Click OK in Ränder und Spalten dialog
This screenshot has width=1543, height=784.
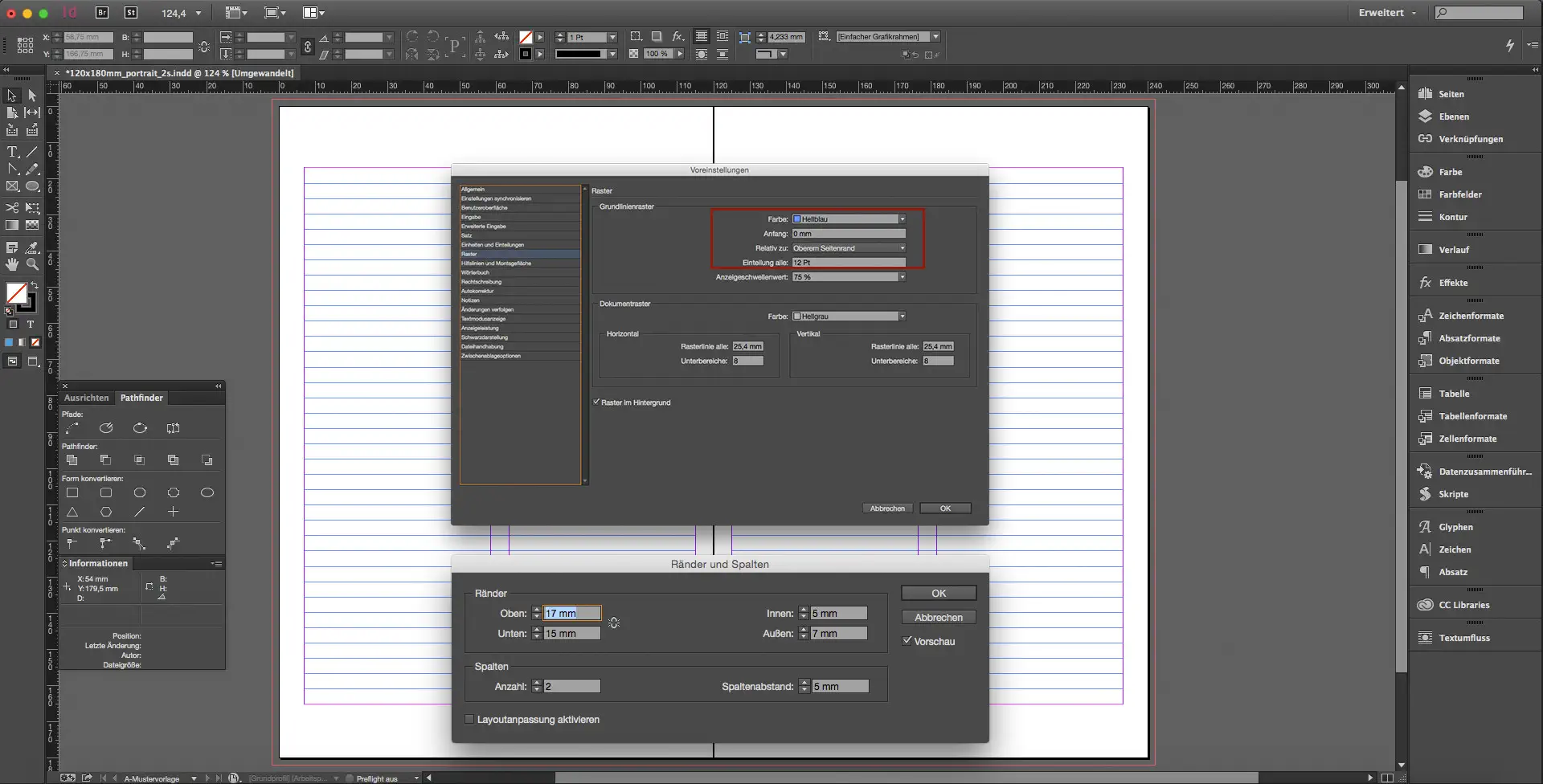click(938, 594)
